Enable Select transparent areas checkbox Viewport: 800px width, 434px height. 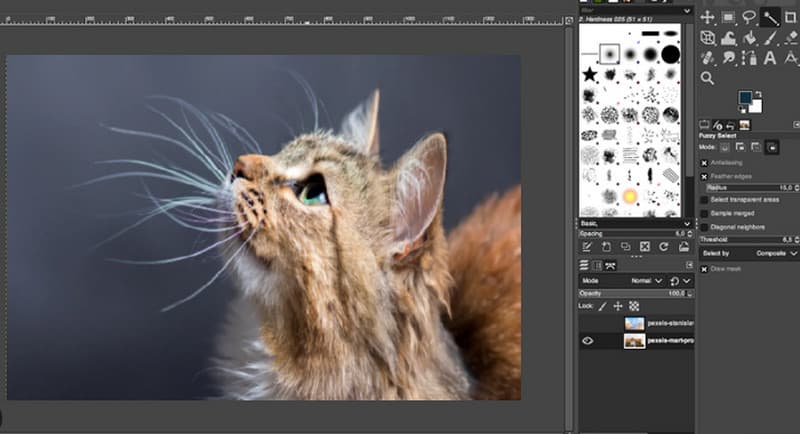pyautogui.click(x=704, y=200)
